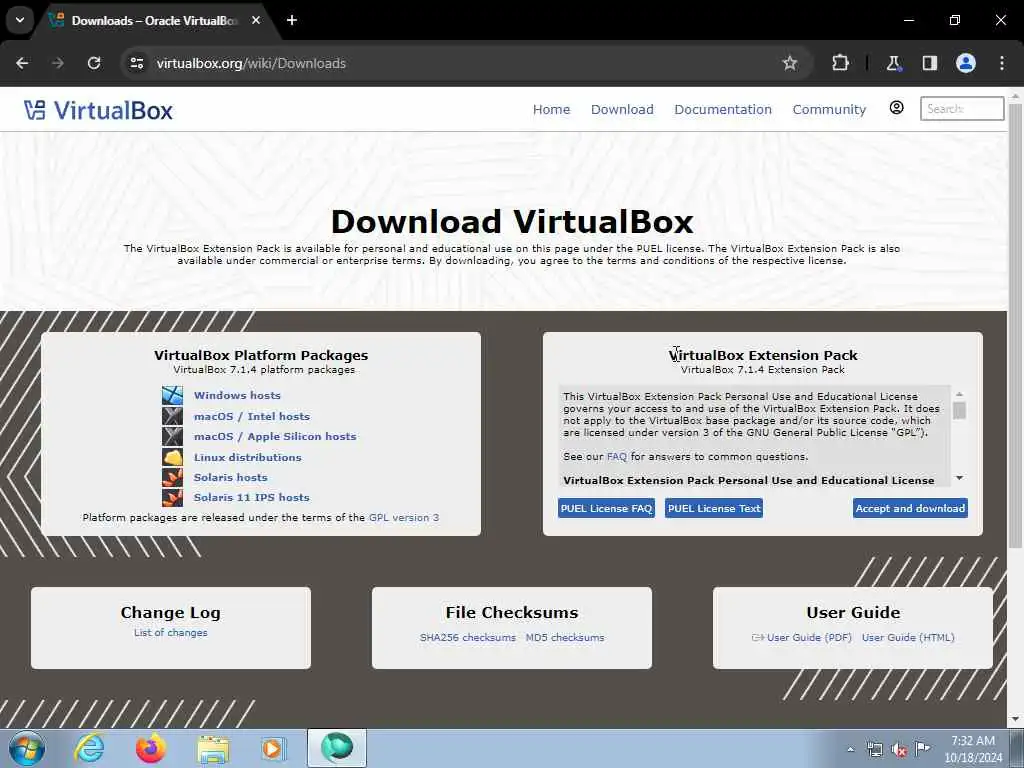Open the Solaris hosts link
Screen dimensions: 1024x768
point(231,477)
